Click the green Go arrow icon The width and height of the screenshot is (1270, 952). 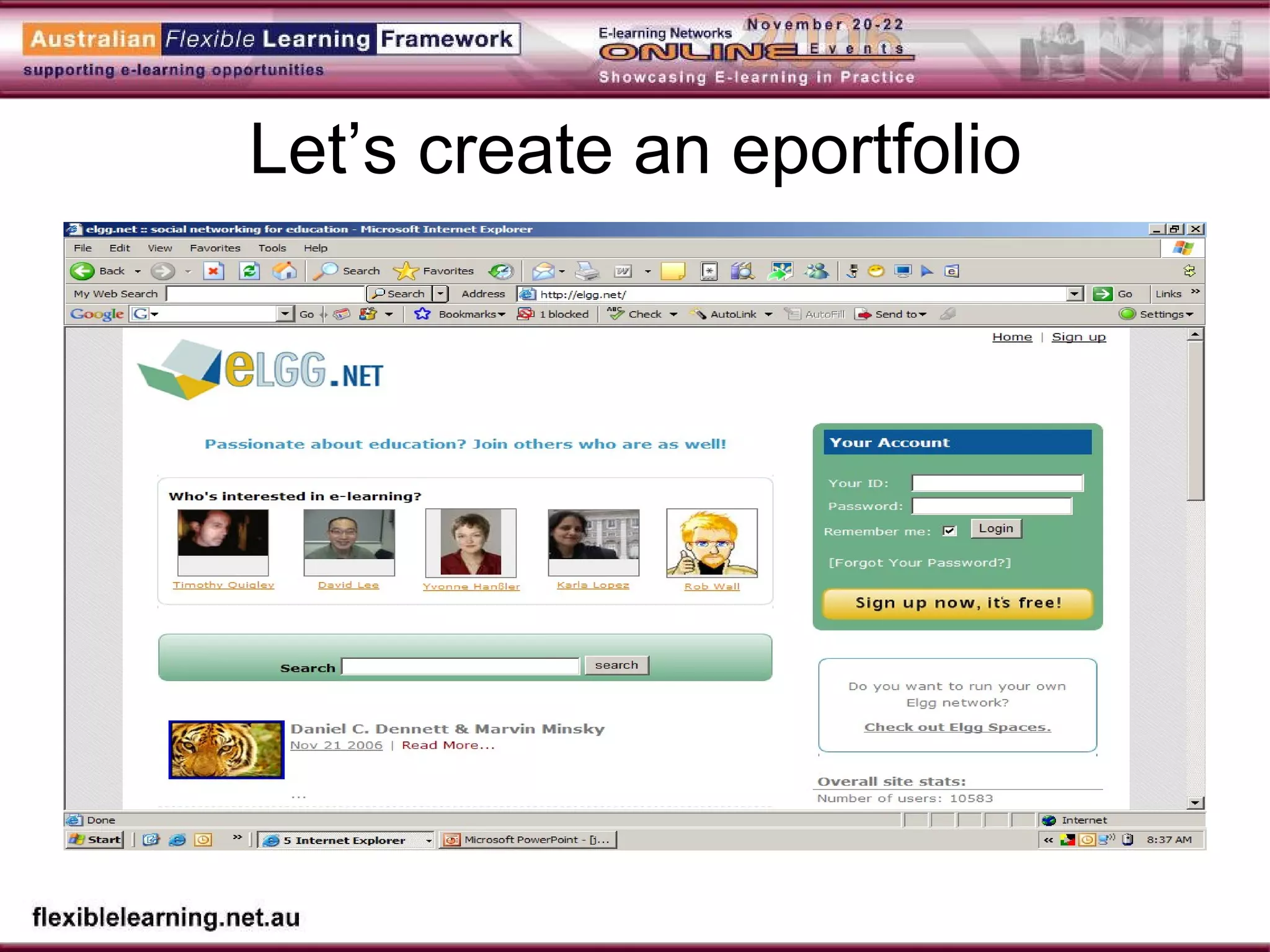click(x=1102, y=294)
